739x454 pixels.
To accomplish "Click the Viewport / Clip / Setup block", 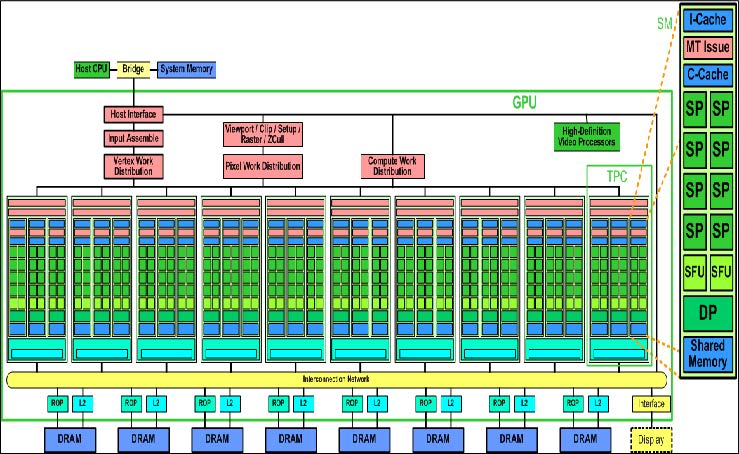I will tap(261, 135).
